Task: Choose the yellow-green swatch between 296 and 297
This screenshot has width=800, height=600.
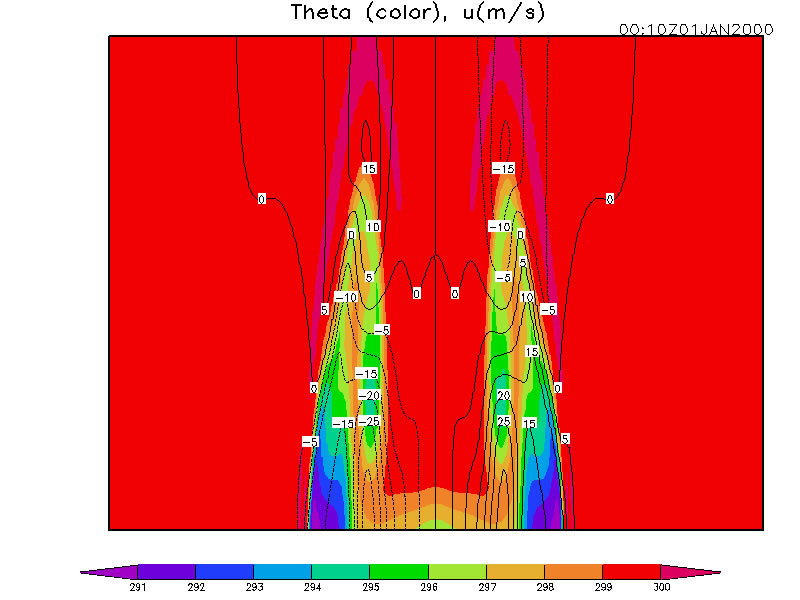Action: click(x=457, y=571)
